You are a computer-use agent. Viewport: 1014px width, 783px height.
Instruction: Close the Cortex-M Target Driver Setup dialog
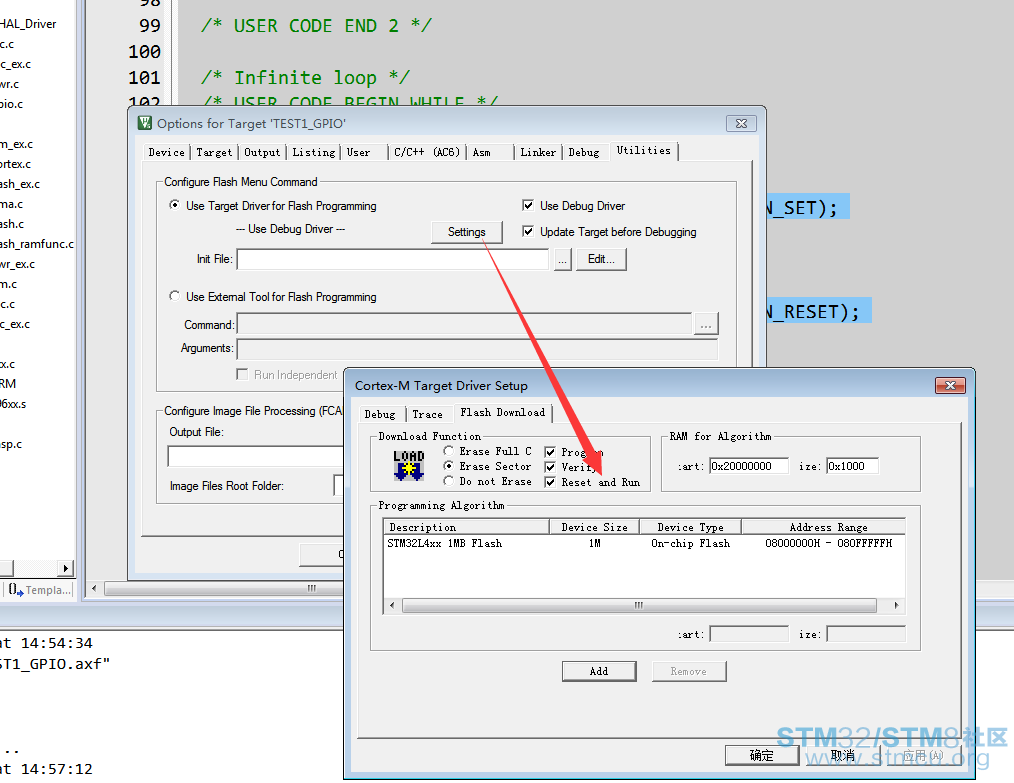(x=950, y=385)
